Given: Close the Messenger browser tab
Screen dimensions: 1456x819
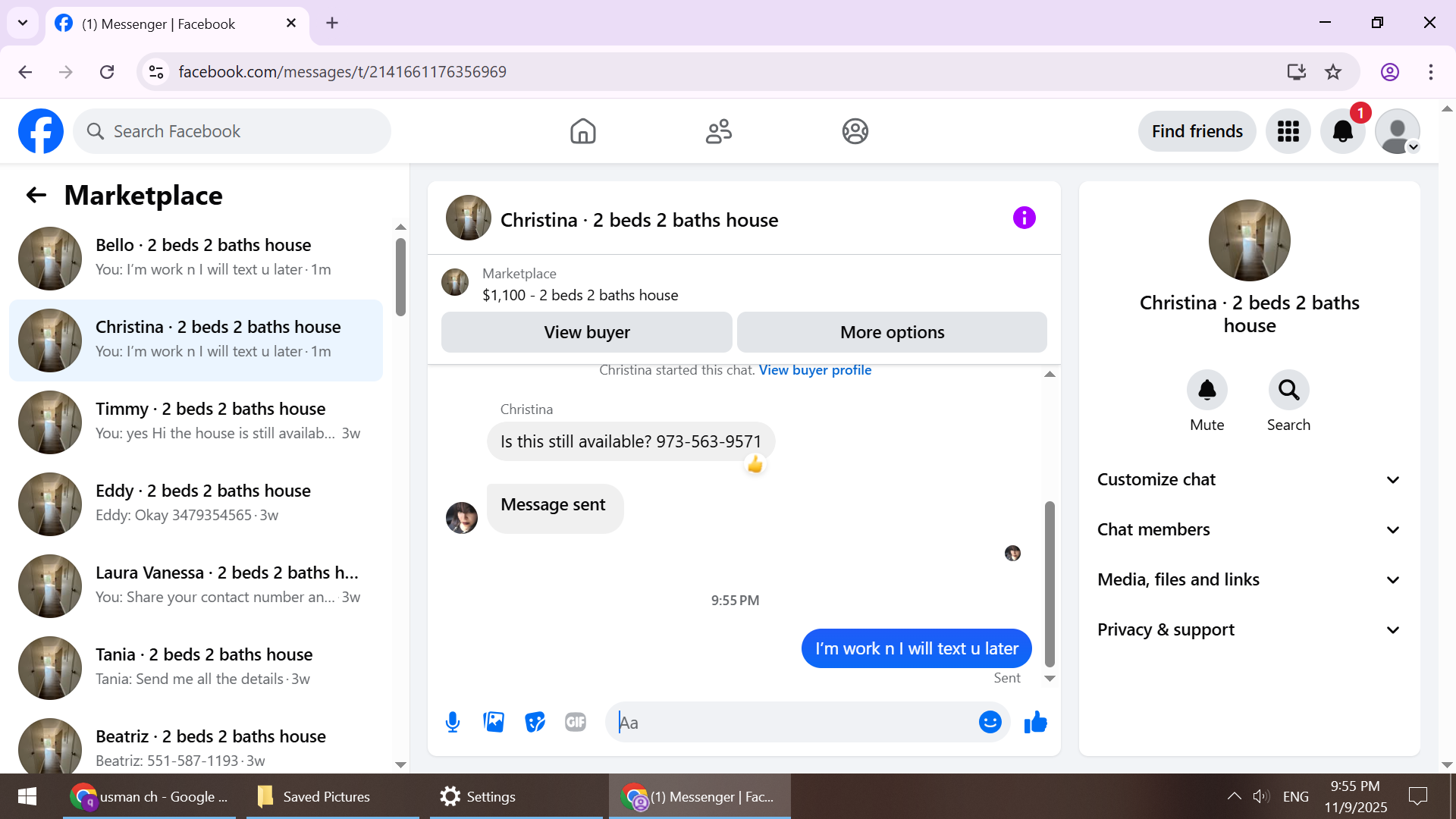Looking at the screenshot, I should point(291,24).
